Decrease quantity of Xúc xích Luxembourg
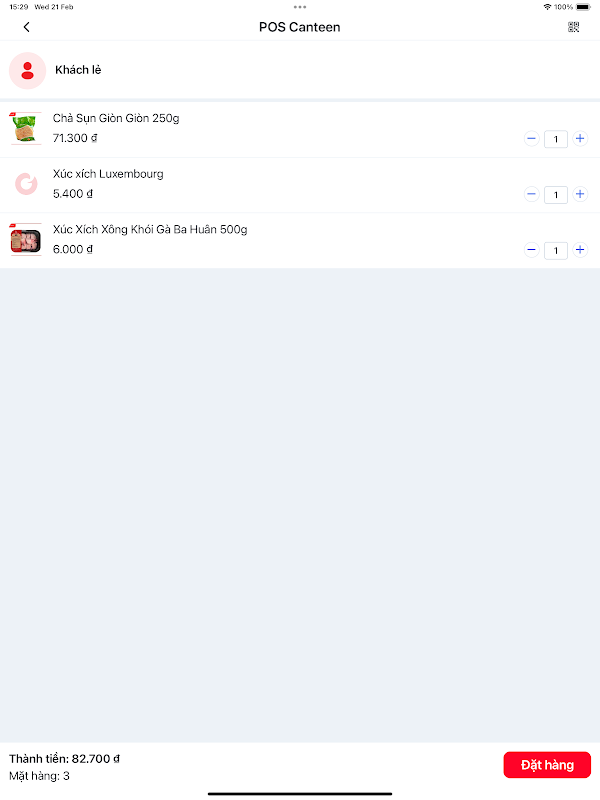 [532, 194]
